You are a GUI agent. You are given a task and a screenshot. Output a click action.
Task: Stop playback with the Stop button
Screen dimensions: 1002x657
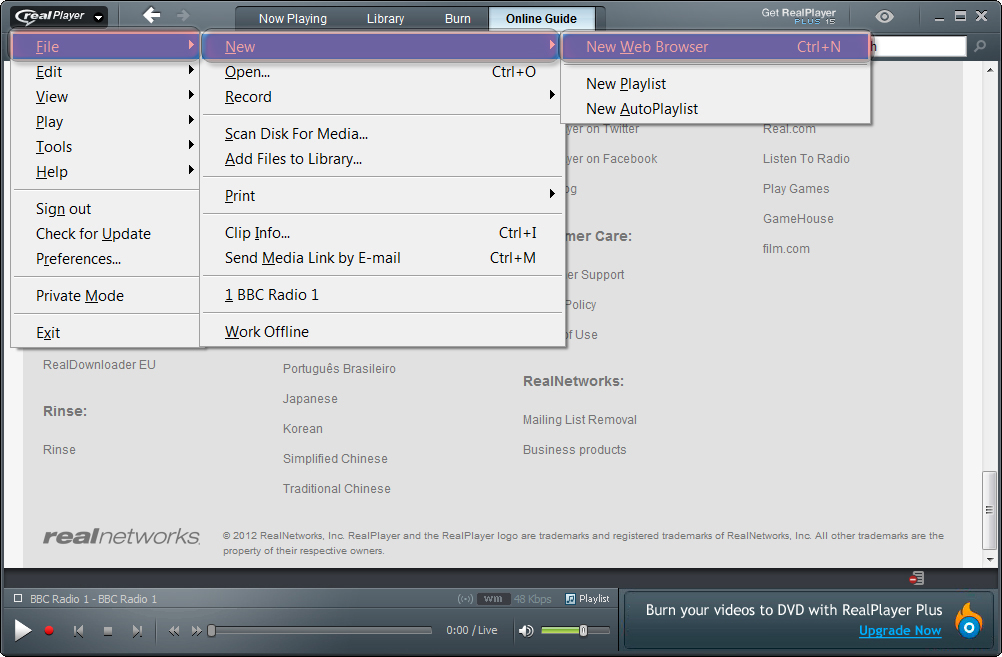[x=108, y=631]
